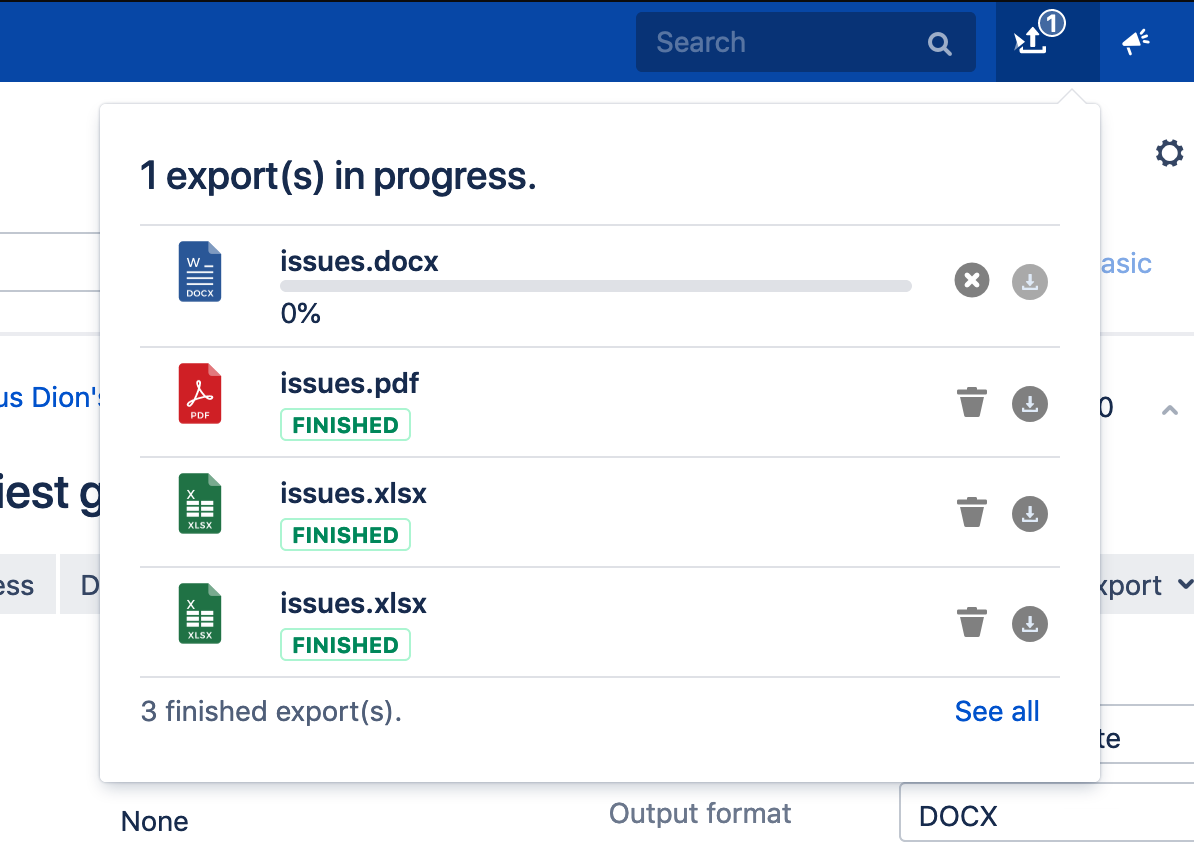Open the megaphone announcements icon
Viewport: 1194px width, 842px height.
[x=1135, y=41]
